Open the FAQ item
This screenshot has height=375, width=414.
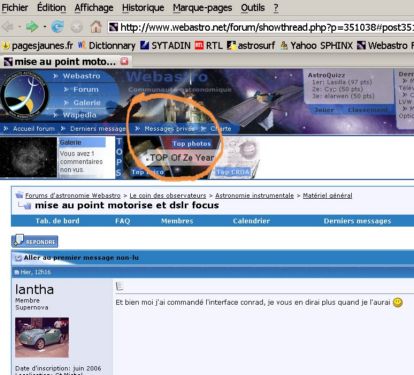122,221
